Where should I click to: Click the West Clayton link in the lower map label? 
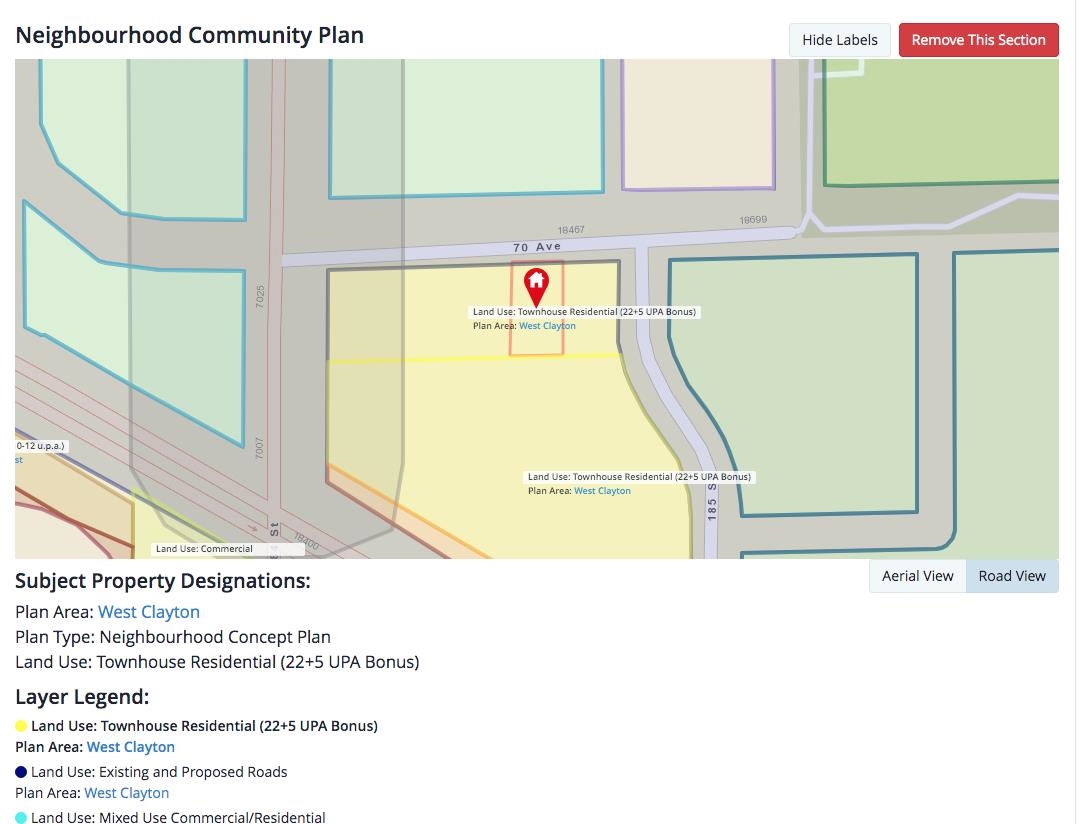click(x=602, y=491)
